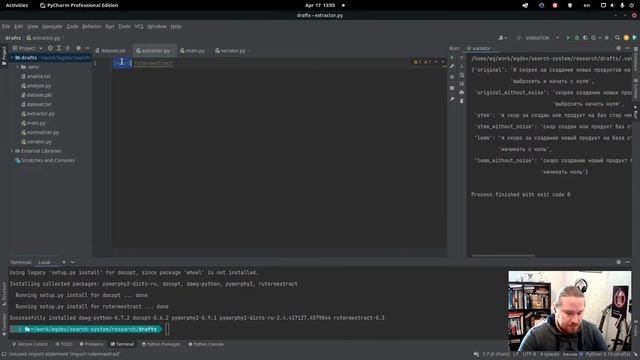Select dataset.txt in project tree
This screenshot has width=640, height=360.
(x=36, y=104)
